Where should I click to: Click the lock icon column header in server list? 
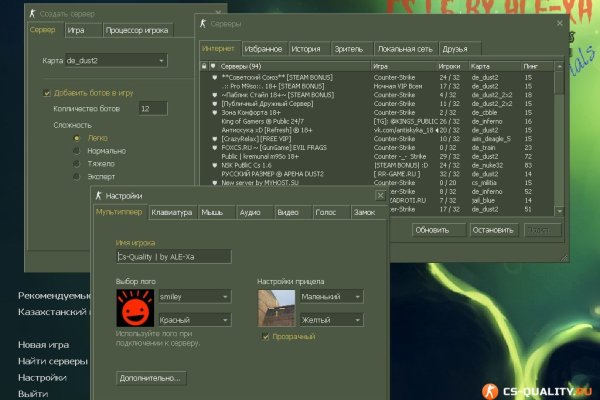(204, 66)
